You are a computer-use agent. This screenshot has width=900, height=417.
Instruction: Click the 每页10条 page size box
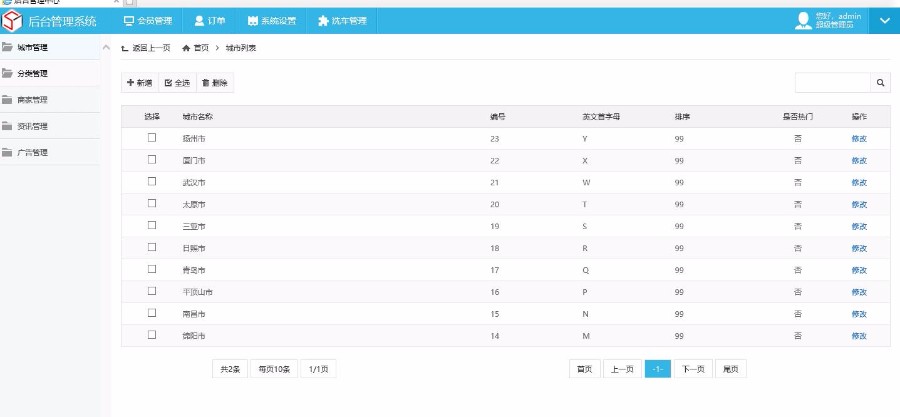(x=274, y=369)
